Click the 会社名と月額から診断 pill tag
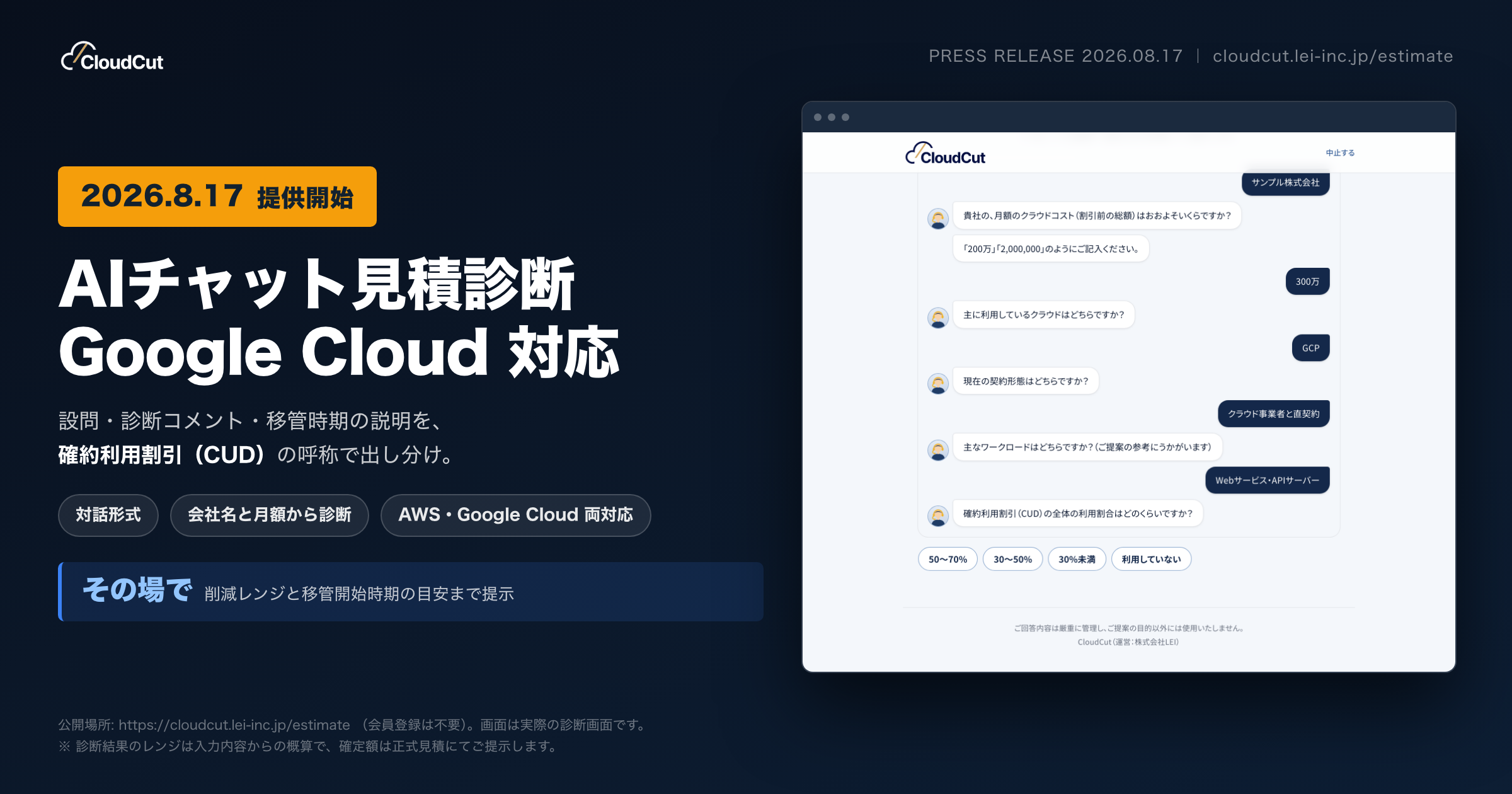The image size is (1512, 794). point(270,515)
